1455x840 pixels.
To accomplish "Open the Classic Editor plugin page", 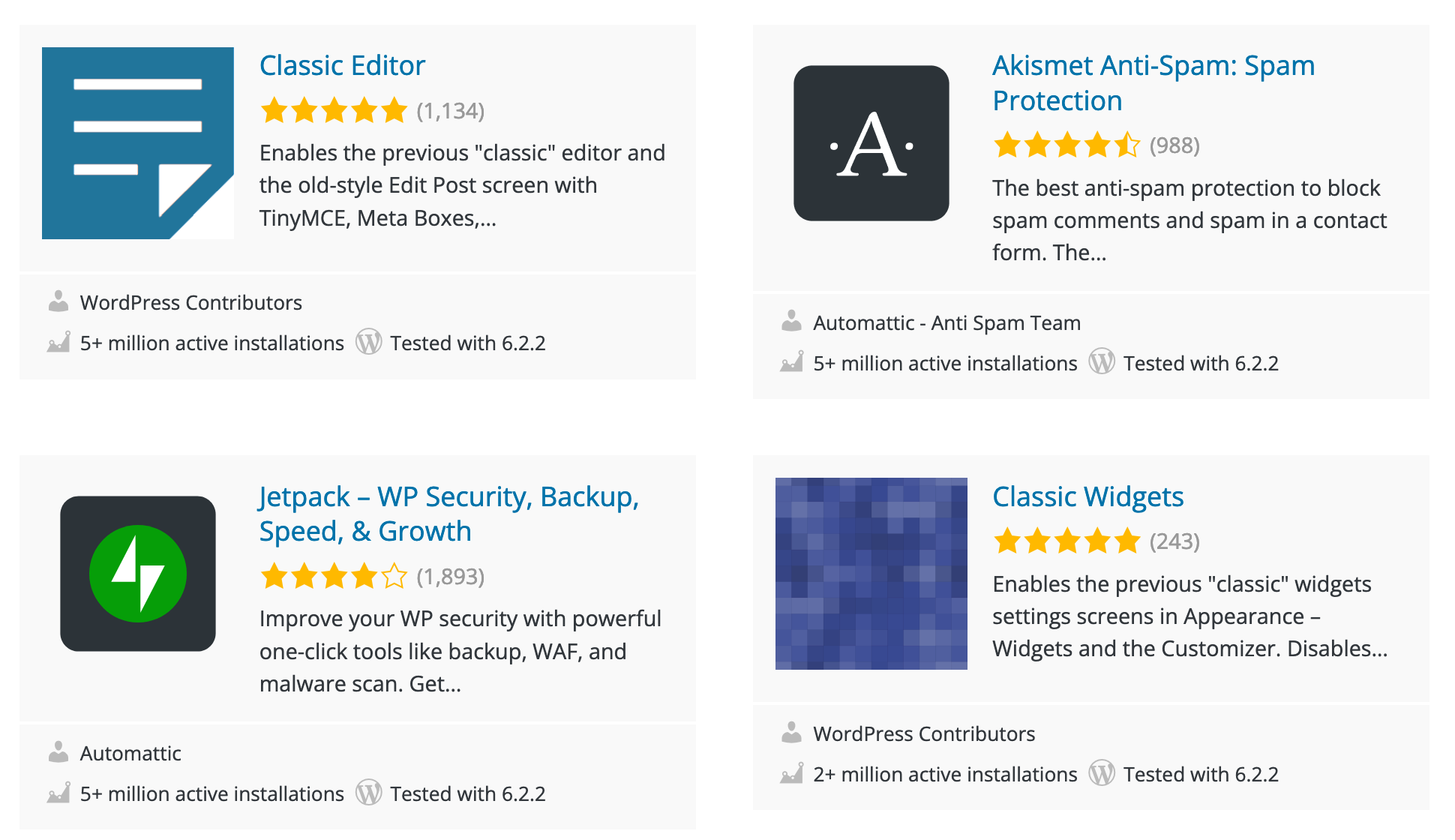I will (x=342, y=65).
